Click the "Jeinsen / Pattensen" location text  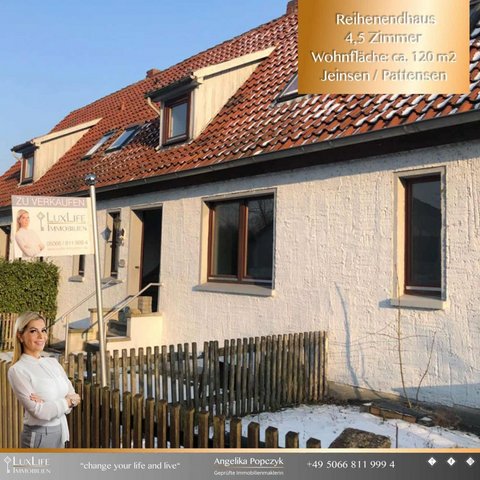tap(384, 76)
